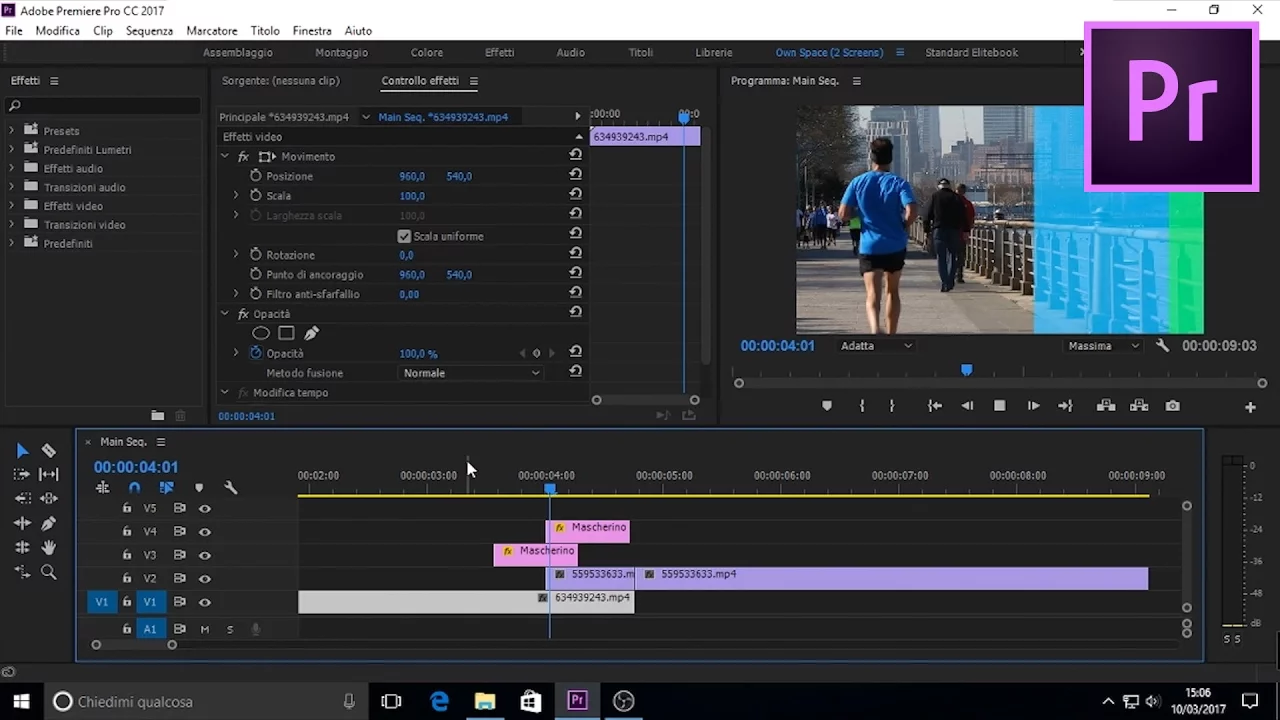The image size is (1280, 720).
Task: Open Adatta zoom level dropdown
Action: coord(876,346)
